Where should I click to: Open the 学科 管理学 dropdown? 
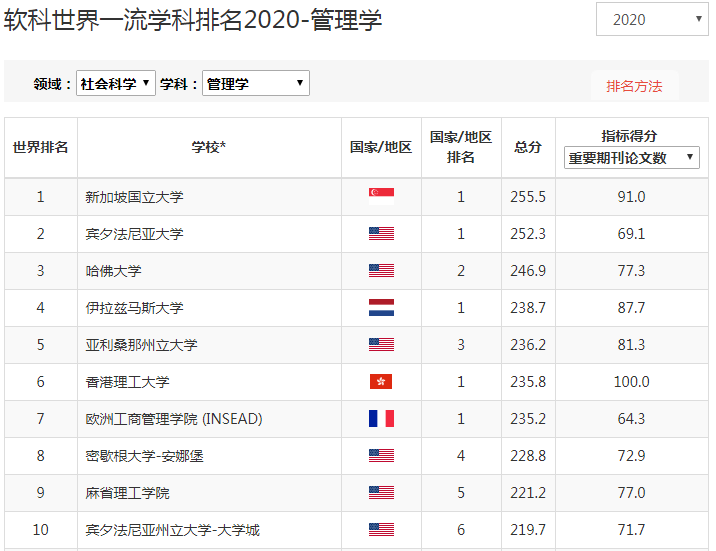tap(256, 83)
